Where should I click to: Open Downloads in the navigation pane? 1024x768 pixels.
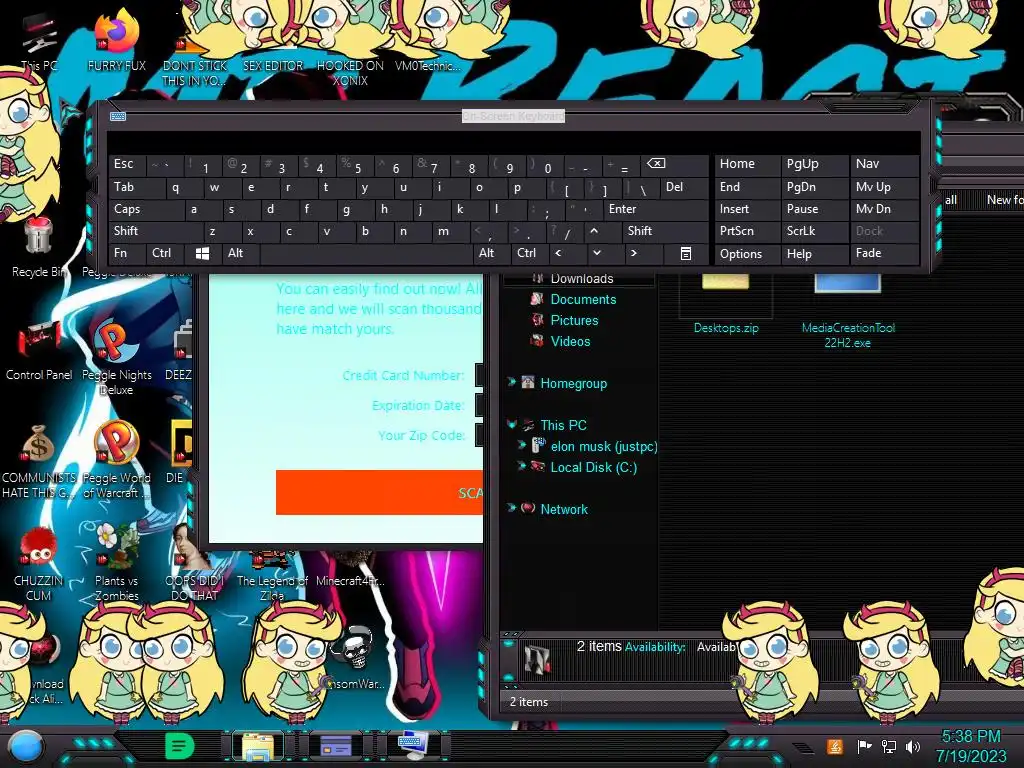pyautogui.click(x=582, y=279)
